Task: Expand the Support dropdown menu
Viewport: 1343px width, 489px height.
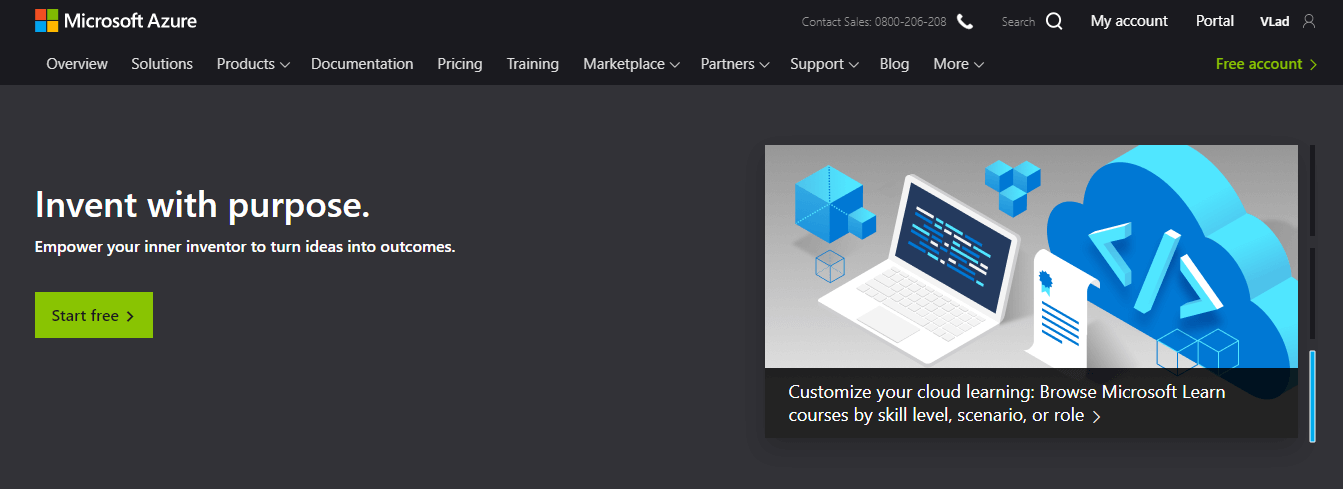Action: pos(825,64)
